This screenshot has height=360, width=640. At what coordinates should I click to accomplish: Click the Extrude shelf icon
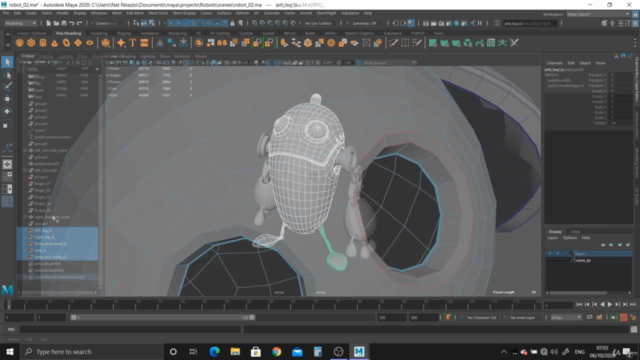tap(284, 43)
